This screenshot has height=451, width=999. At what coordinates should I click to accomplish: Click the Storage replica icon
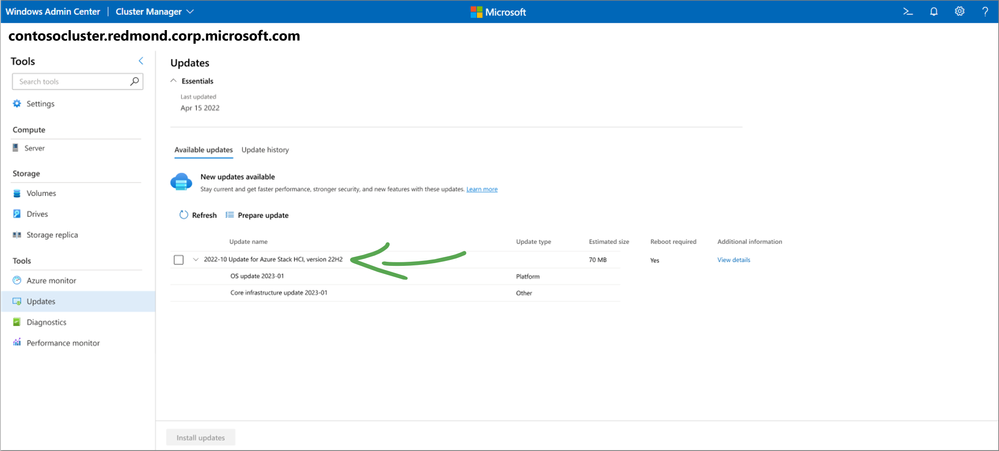tap(17, 235)
